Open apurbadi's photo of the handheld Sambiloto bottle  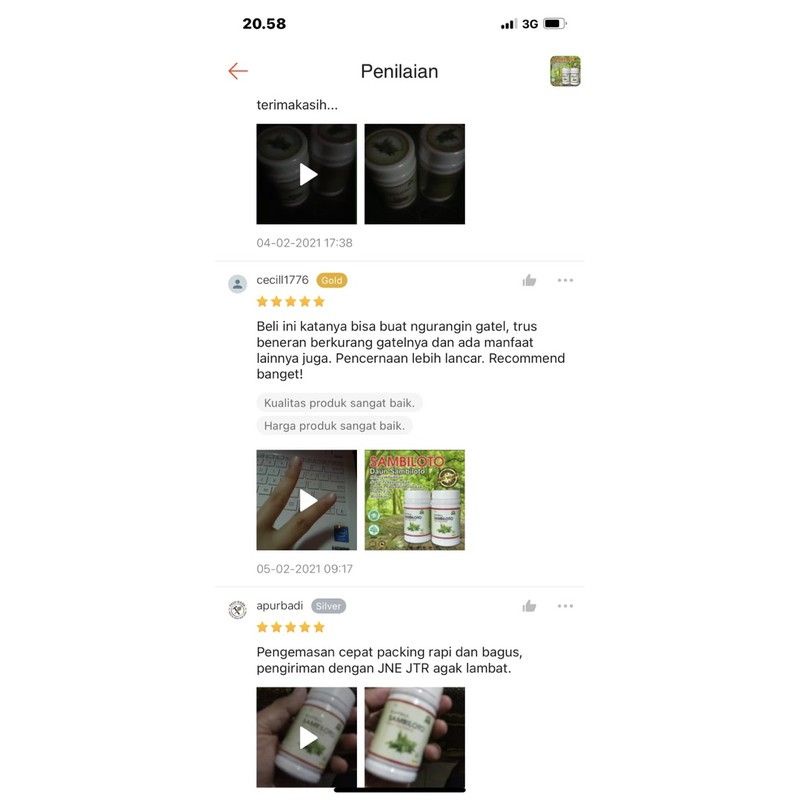415,737
